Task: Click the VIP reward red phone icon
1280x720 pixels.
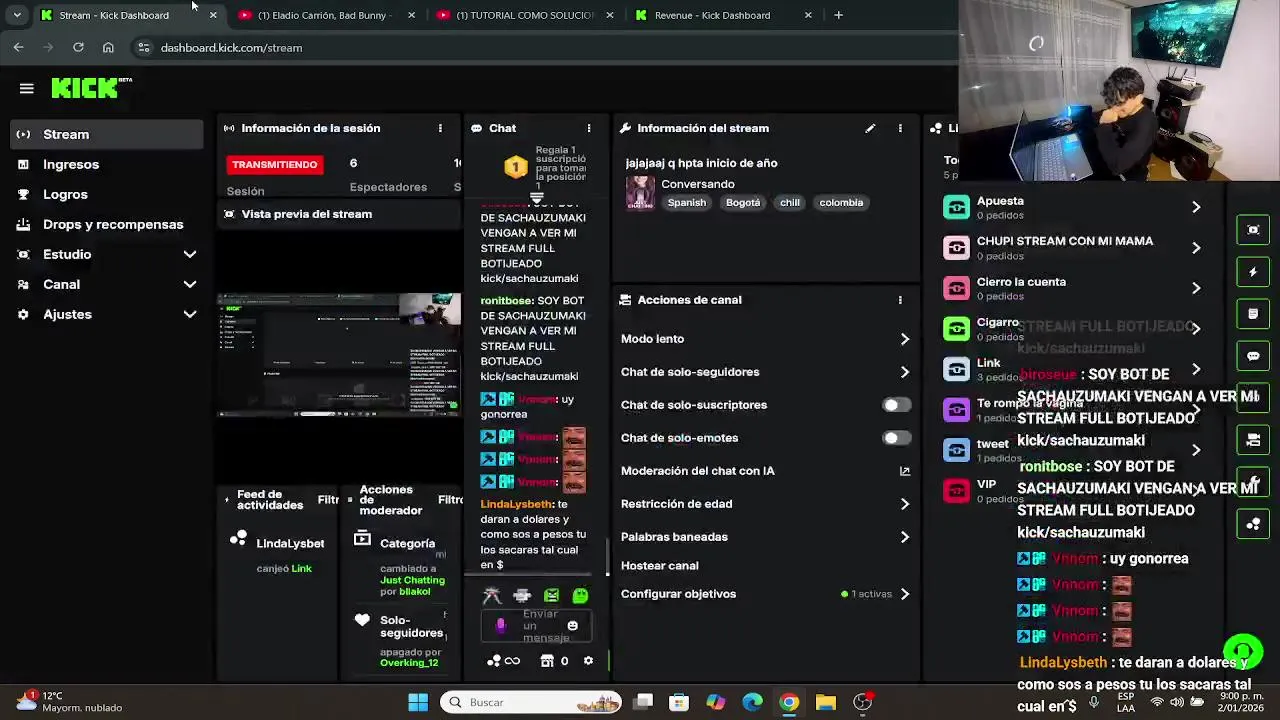Action: (x=957, y=490)
